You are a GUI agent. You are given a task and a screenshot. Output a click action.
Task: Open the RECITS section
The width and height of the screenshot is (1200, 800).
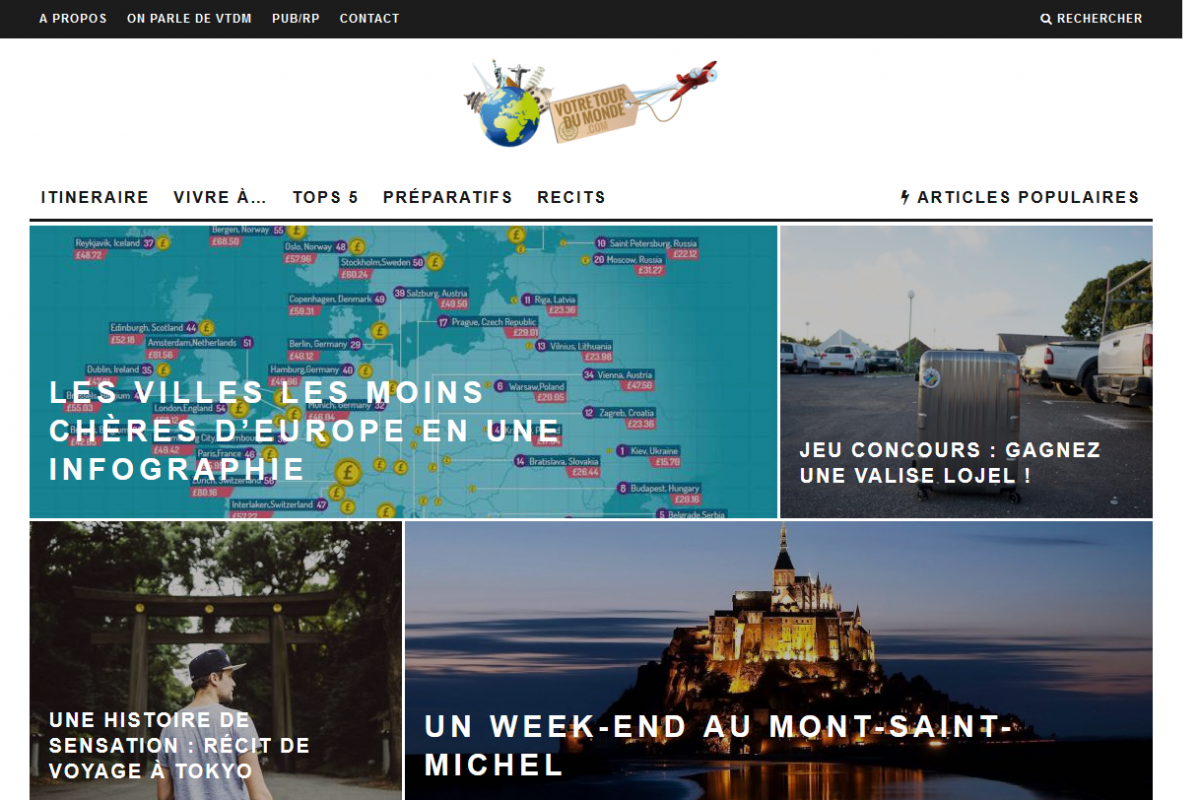coord(571,197)
